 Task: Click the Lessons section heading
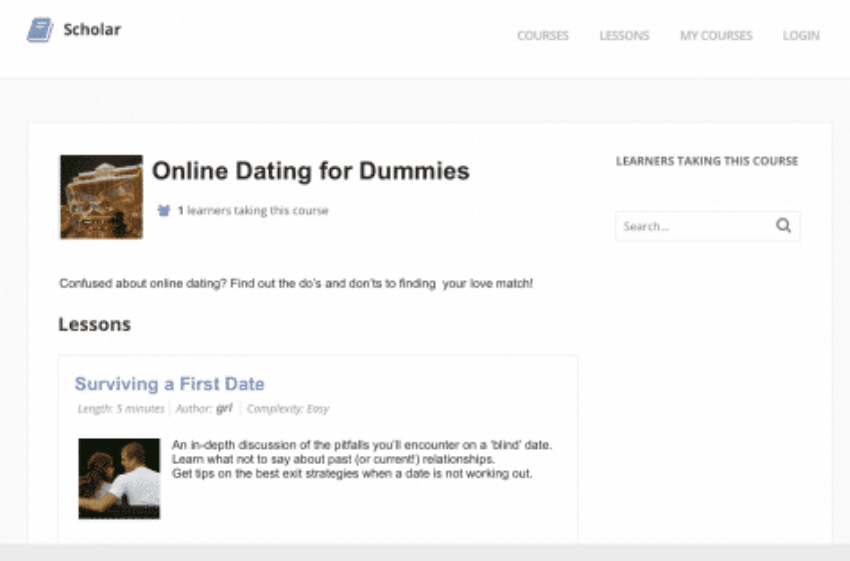pyautogui.click(x=95, y=324)
